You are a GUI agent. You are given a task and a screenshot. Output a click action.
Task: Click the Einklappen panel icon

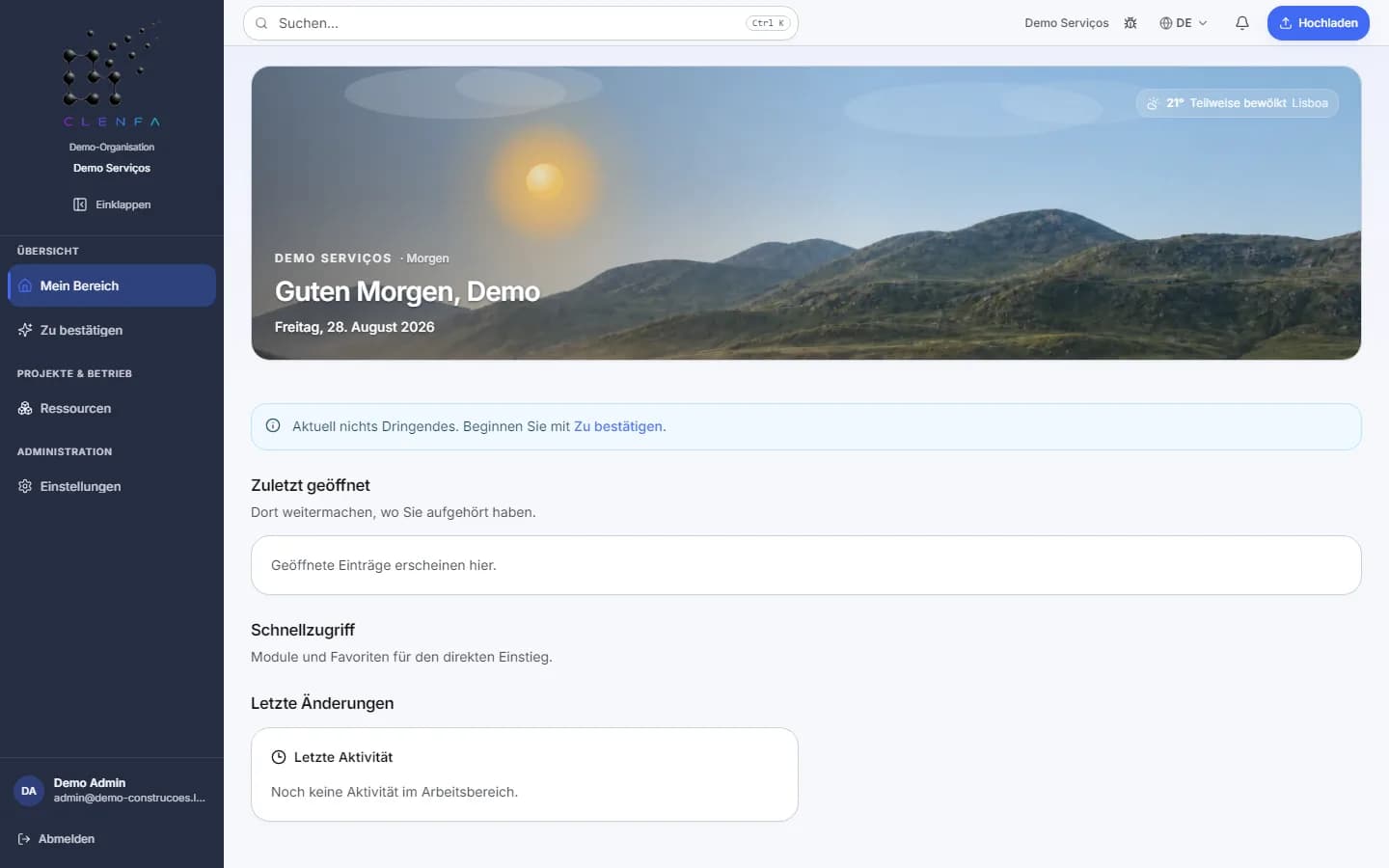pos(80,204)
